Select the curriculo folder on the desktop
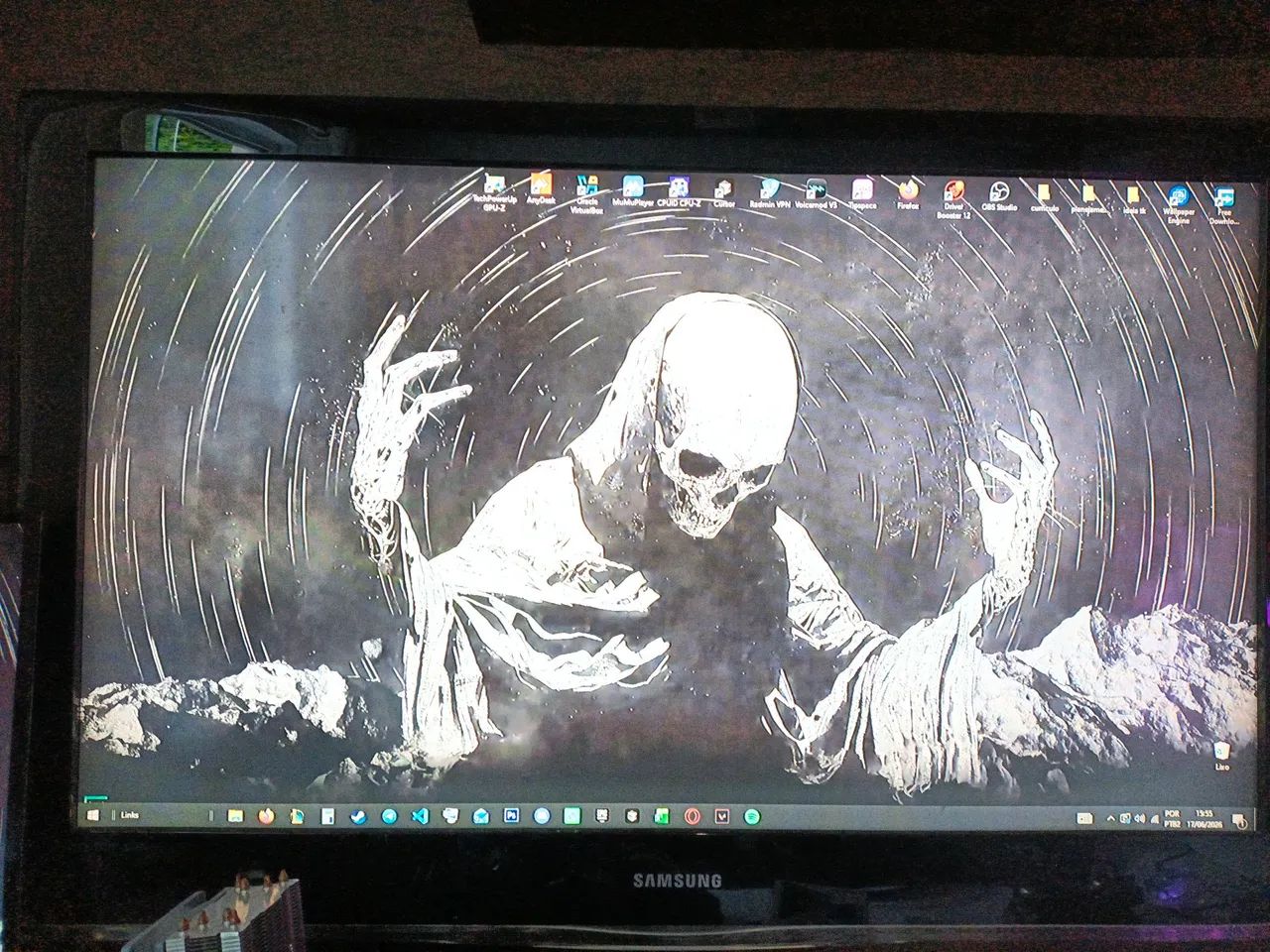 (1043, 197)
